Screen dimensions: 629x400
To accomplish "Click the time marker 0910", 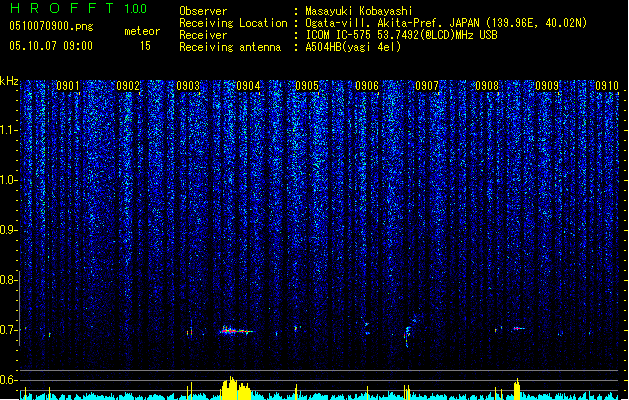I will pos(607,86).
